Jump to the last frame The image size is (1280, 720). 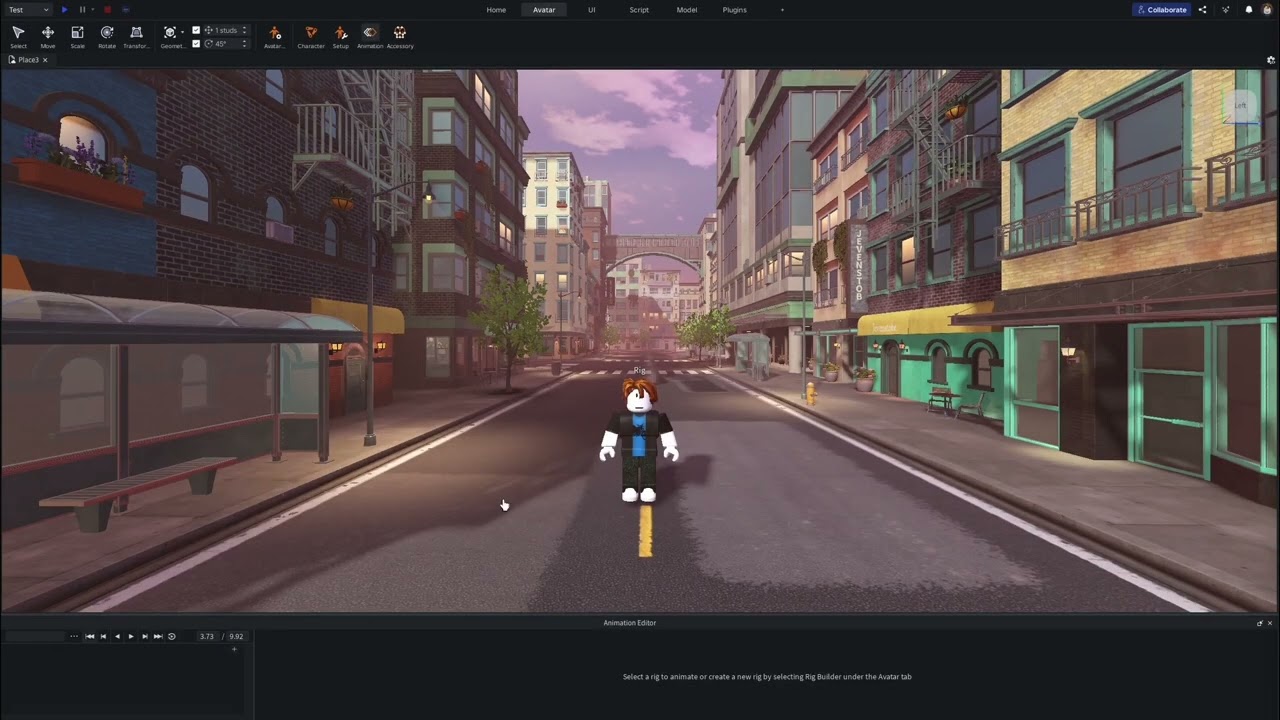157,636
